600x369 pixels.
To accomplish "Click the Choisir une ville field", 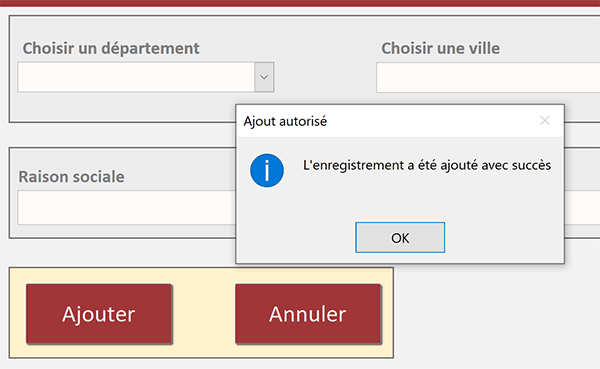I will 488,78.
